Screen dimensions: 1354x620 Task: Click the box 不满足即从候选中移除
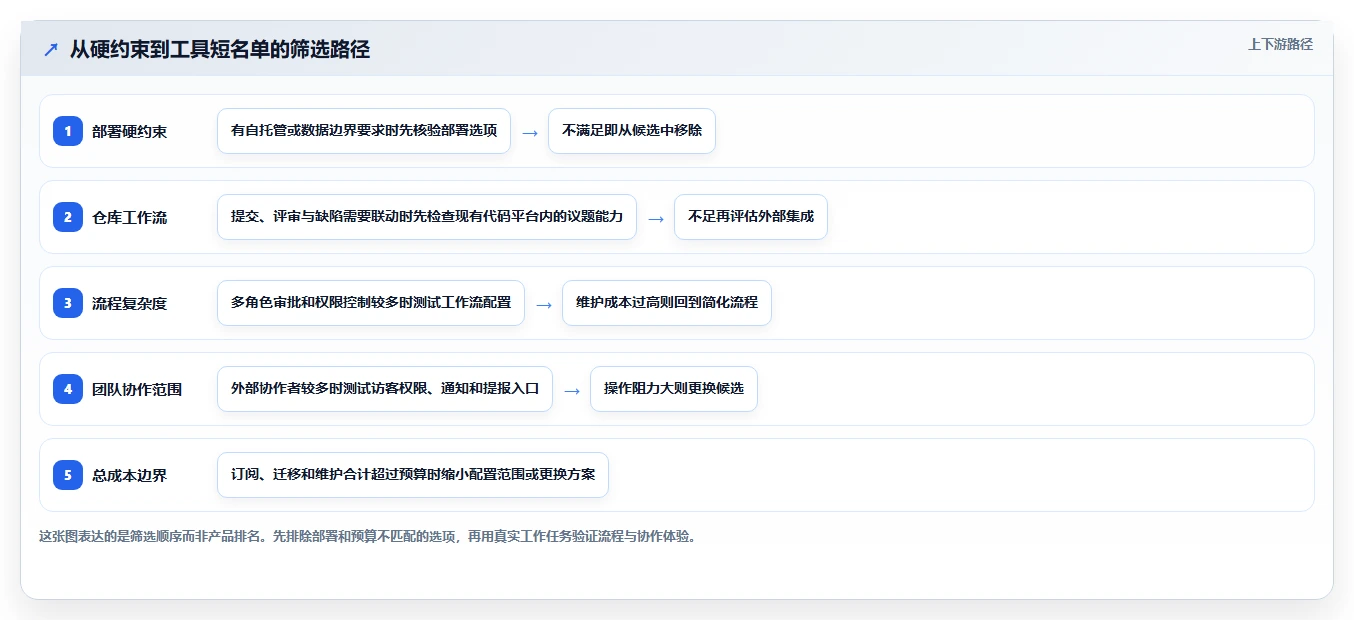pyautogui.click(x=632, y=131)
